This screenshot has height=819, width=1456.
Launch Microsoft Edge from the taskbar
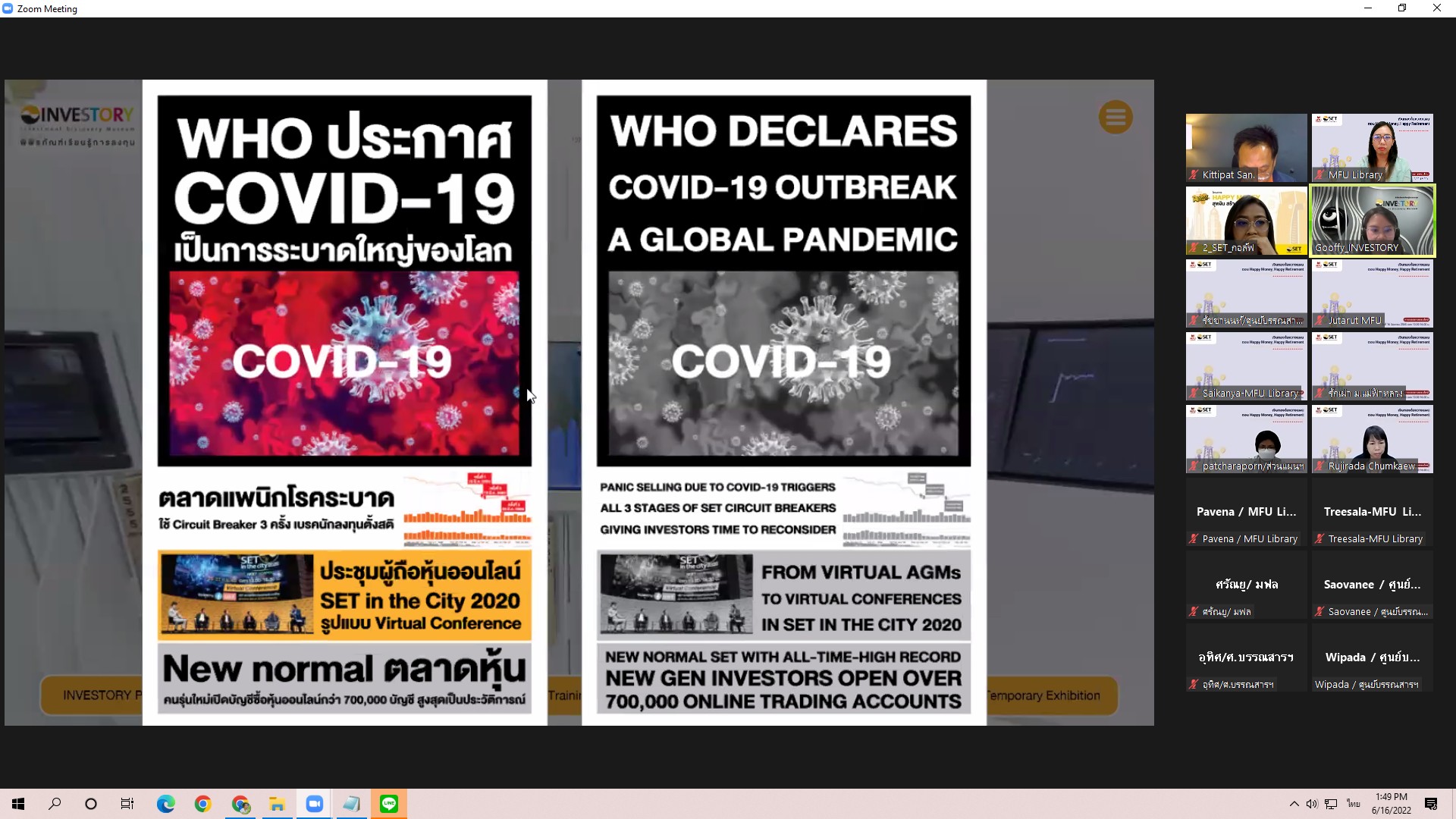pyautogui.click(x=165, y=804)
